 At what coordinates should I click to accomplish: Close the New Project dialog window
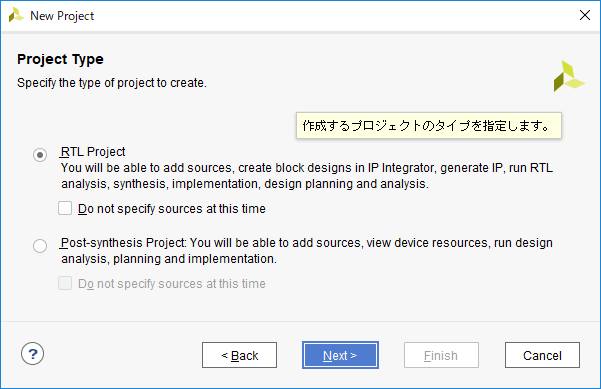pos(585,15)
